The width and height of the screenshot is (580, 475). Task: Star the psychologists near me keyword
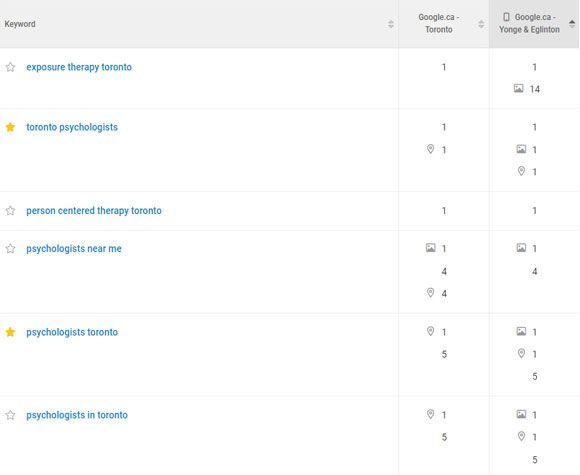pyautogui.click(x=10, y=249)
